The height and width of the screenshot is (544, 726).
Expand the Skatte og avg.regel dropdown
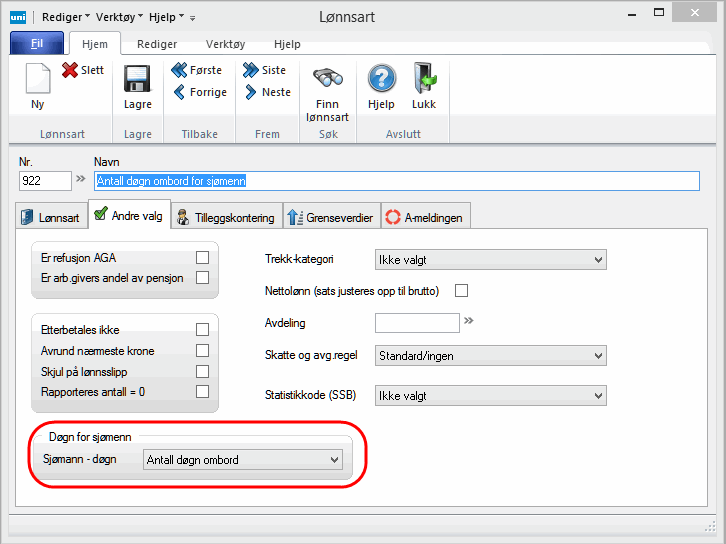[x=490, y=355]
